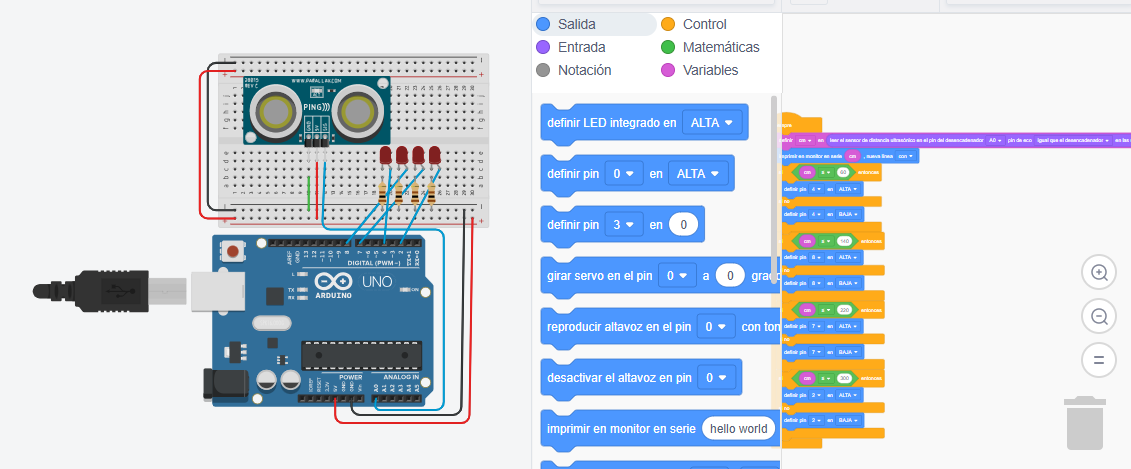Select the rightmost resistor under the LEDs

click(x=431, y=194)
